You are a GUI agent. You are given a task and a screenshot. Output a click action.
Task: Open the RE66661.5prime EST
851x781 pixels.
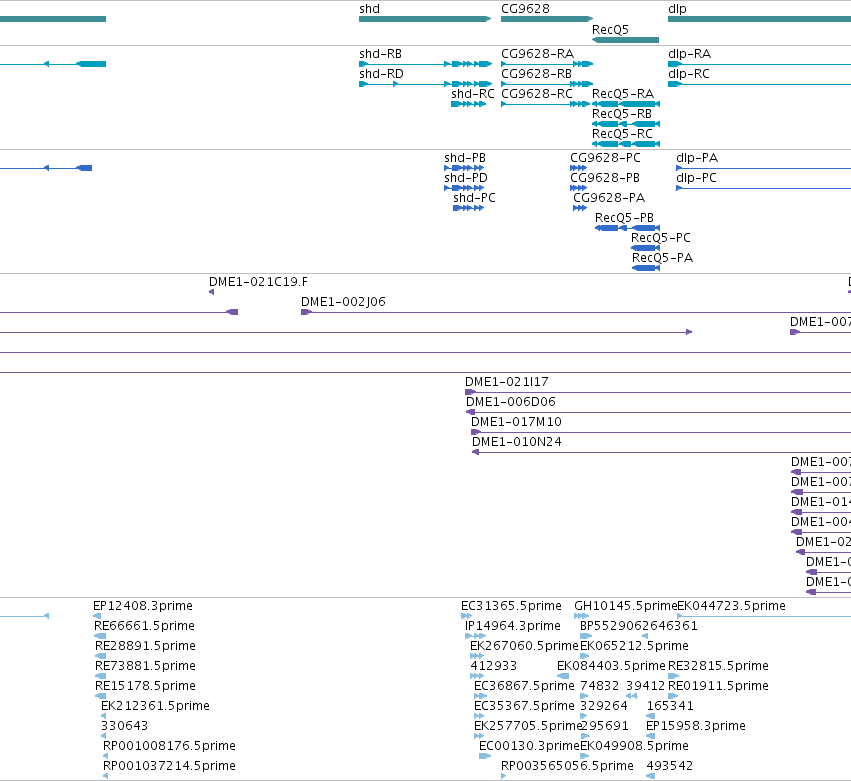click(x=100, y=637)
